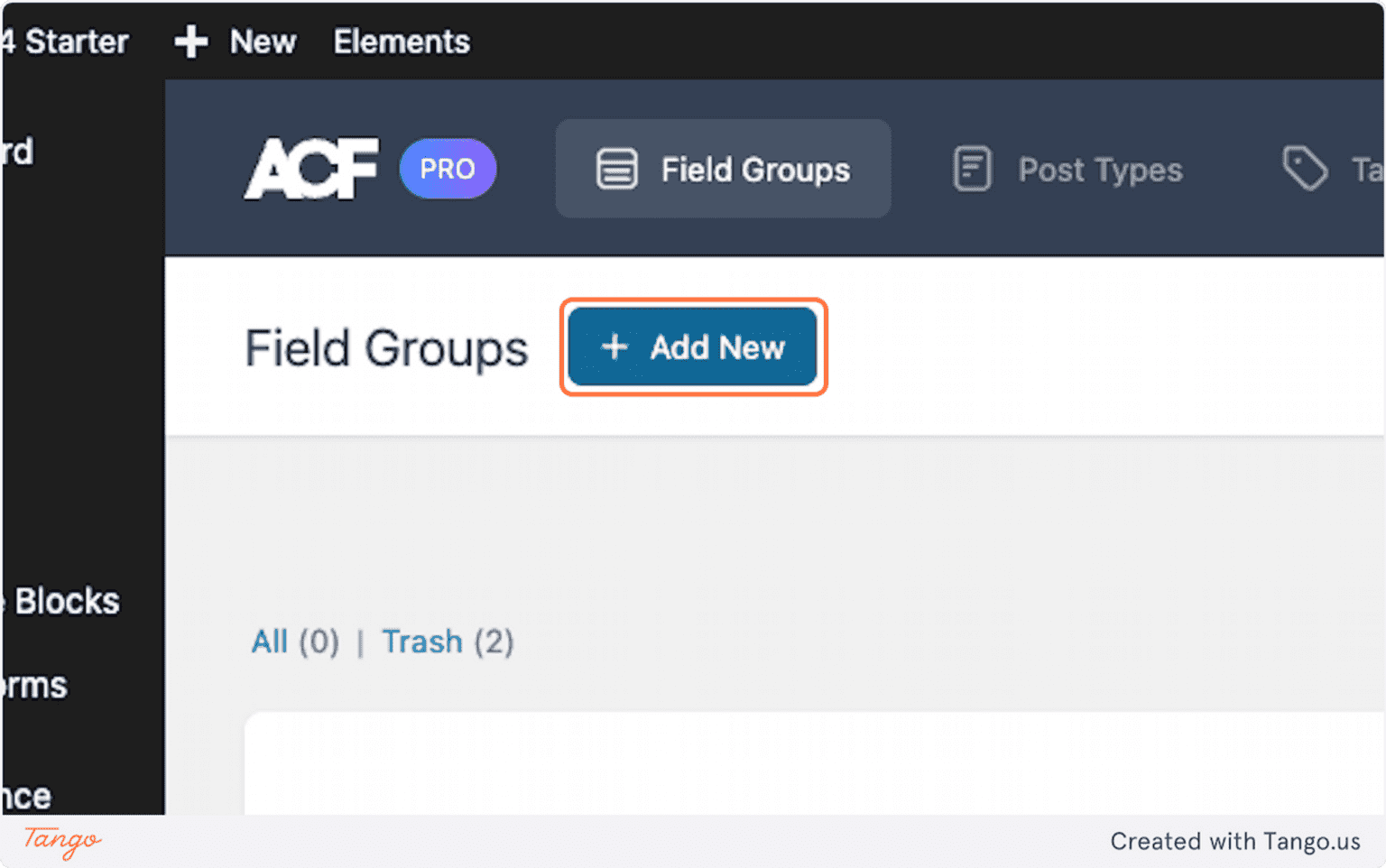Screen dimensions: 1386x868
Task: Click the plus icon in the admin bar
Action: 190,41
